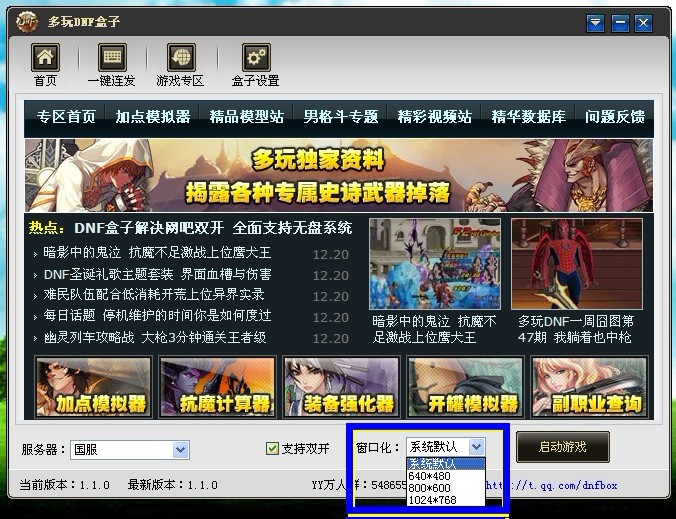Open the 装备强化器 tool tile
The width and height of the screenshot is (676, 519).
tap(340, 386)
